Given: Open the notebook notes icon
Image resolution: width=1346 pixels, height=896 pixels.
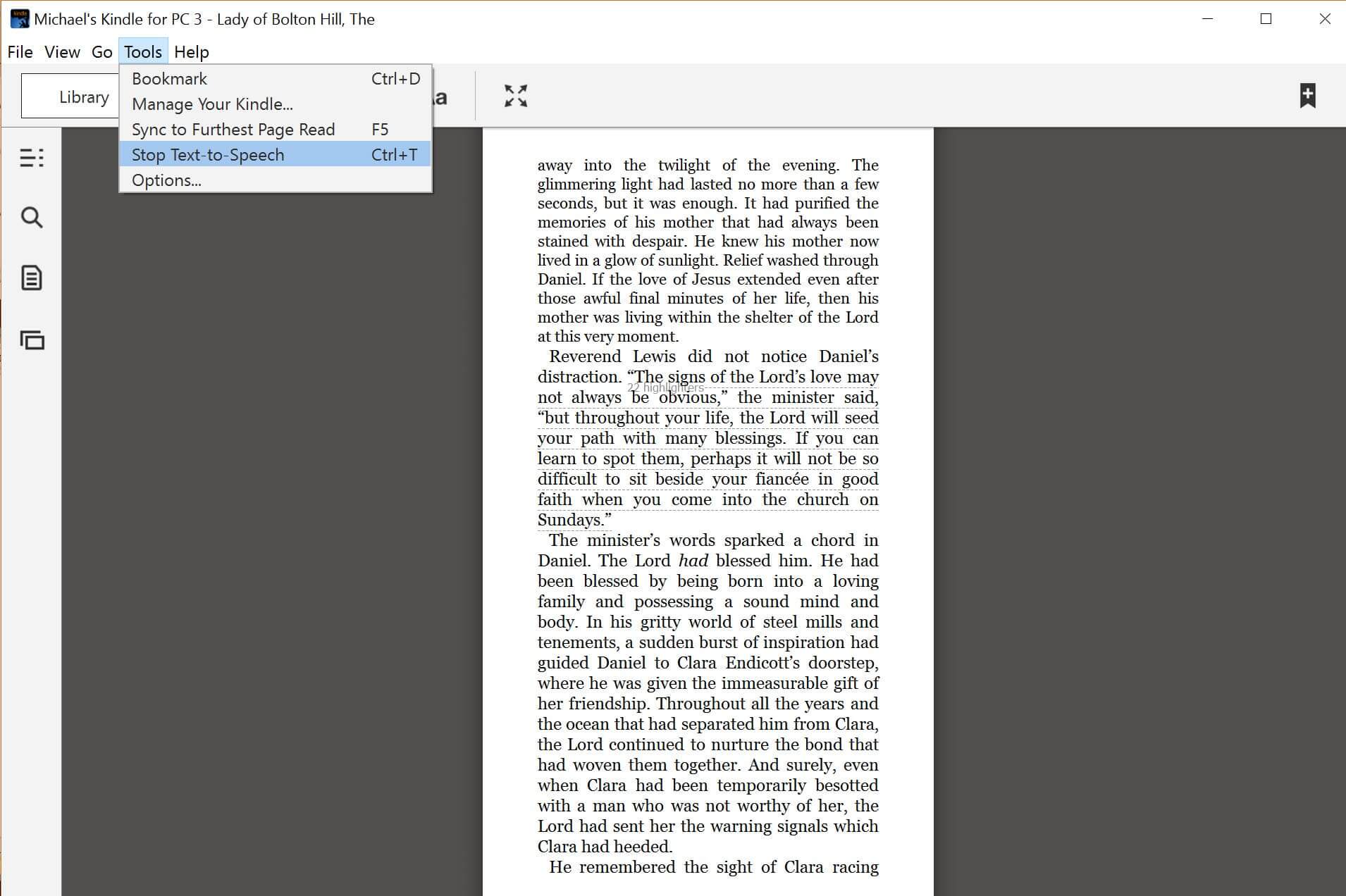Looking at the screenshot, I should pyautogui.click(x=32, y=278).
